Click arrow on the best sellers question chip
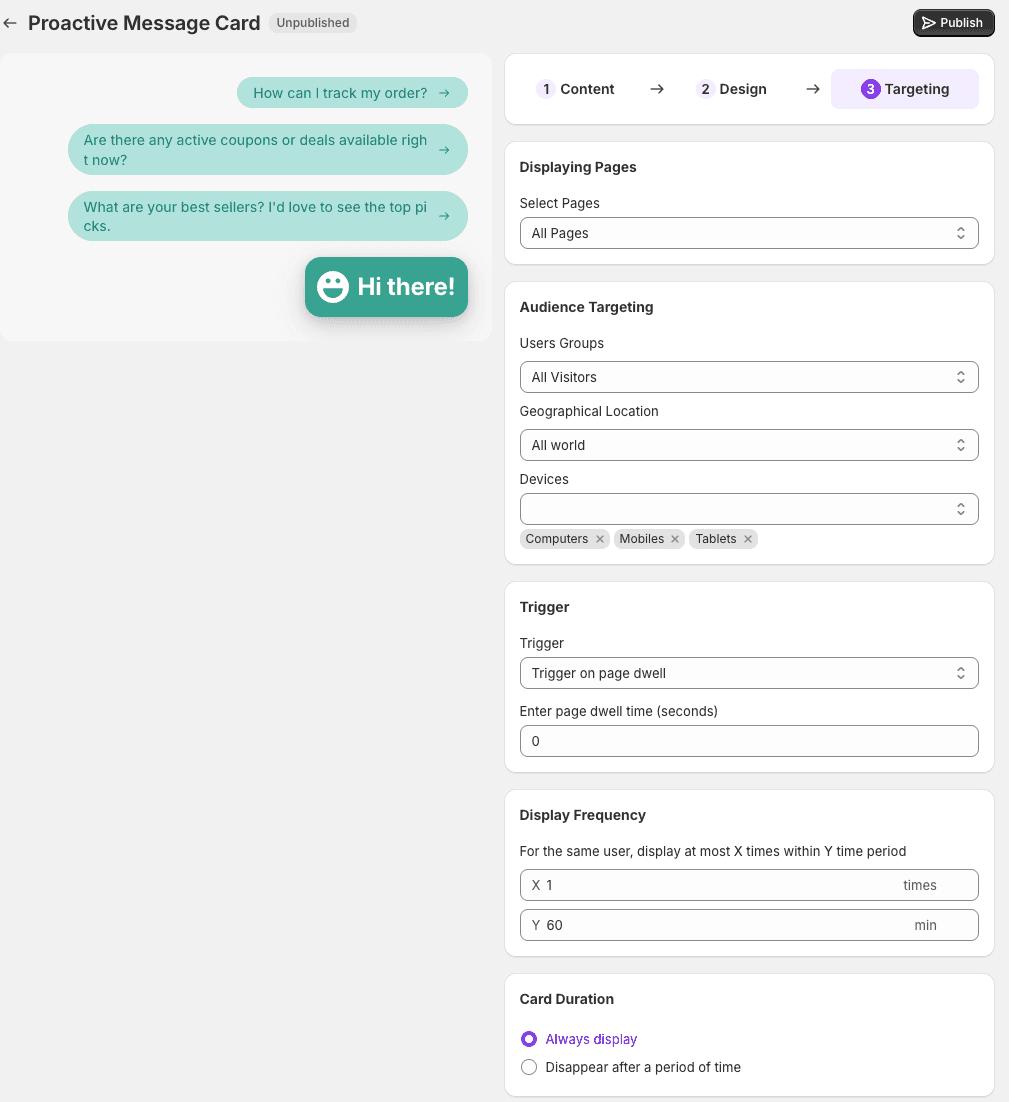The width and height of the screenshot is (1009, 1102). 444,216
